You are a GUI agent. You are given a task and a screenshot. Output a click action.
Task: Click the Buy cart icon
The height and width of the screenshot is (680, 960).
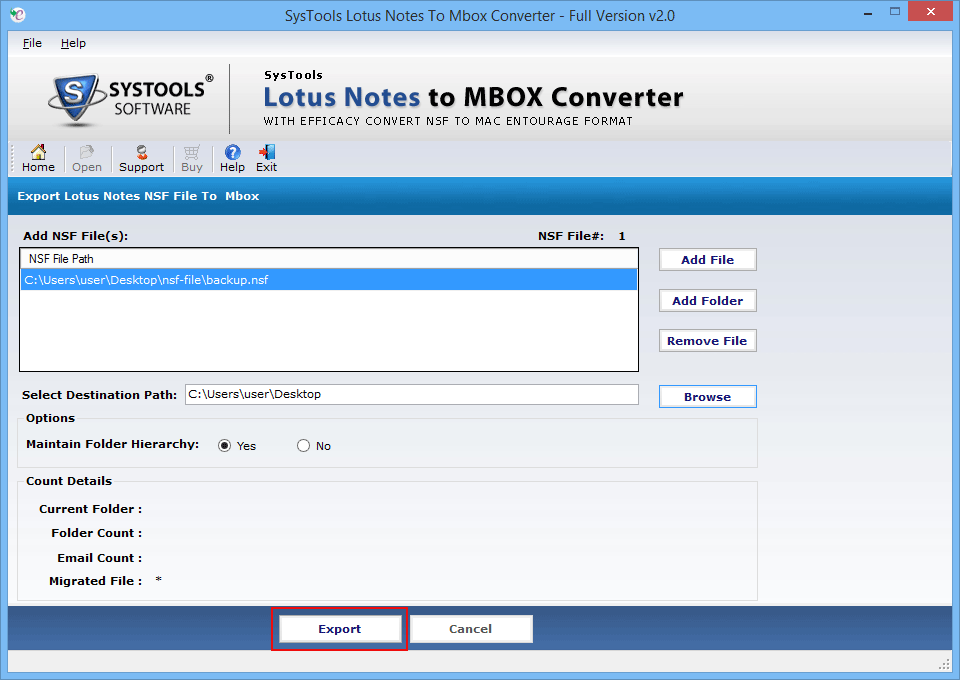(192, 159)
